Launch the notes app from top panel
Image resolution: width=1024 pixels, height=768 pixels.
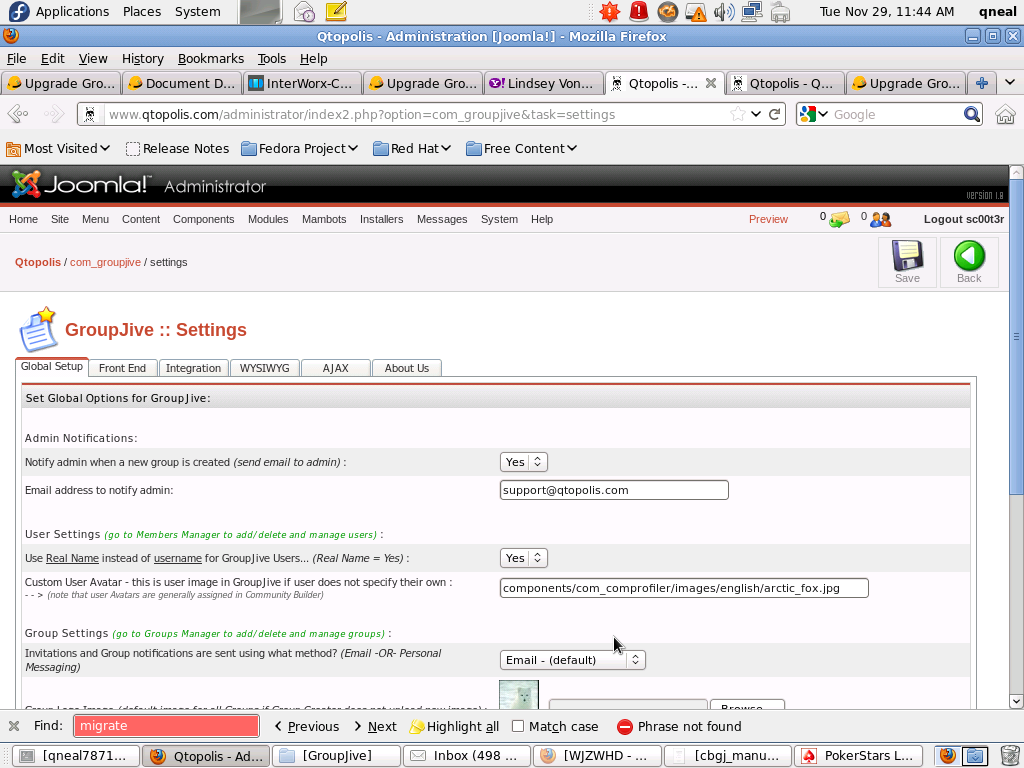point(336,11)
